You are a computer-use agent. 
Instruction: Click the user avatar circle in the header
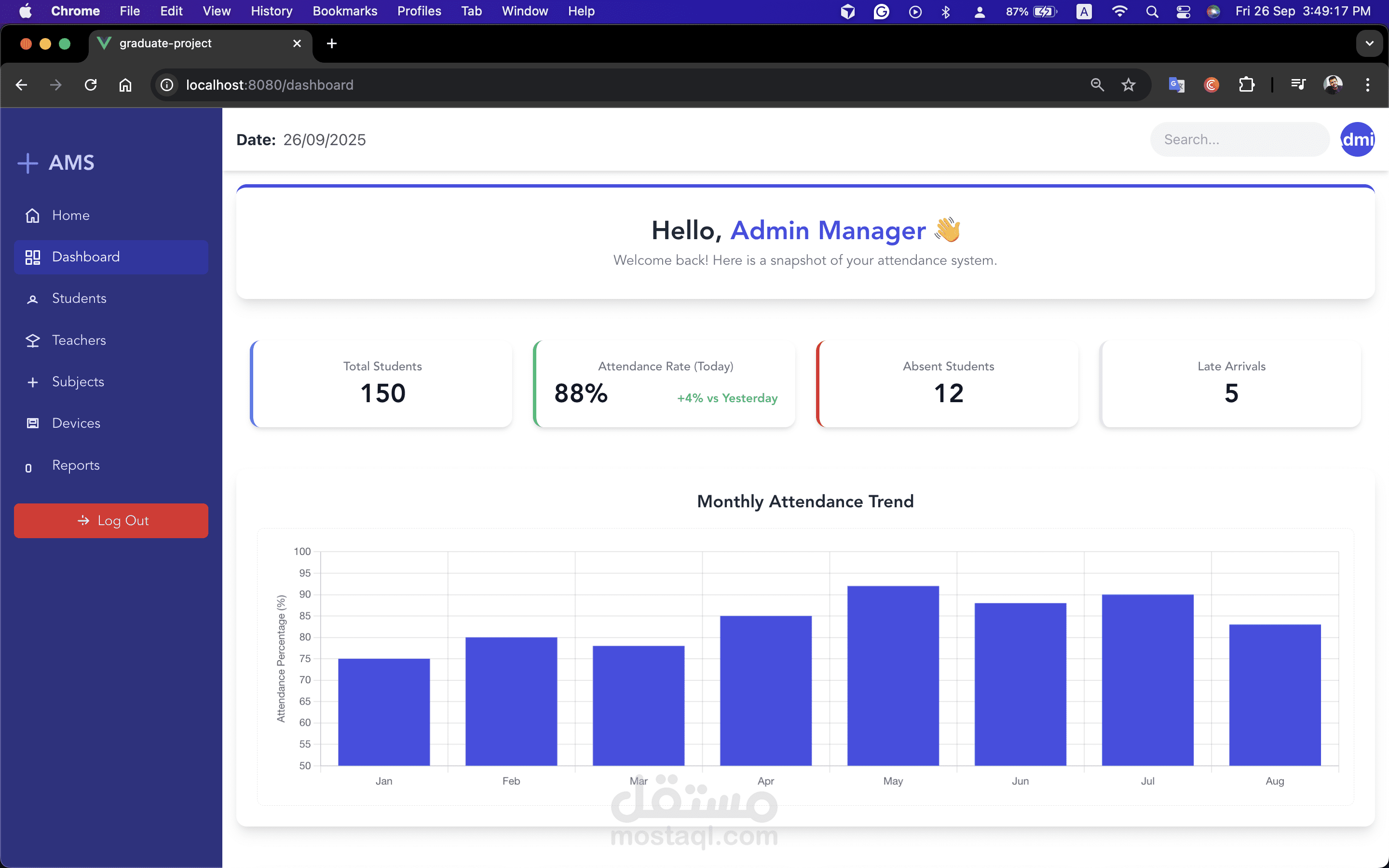tap(1358, 139)
